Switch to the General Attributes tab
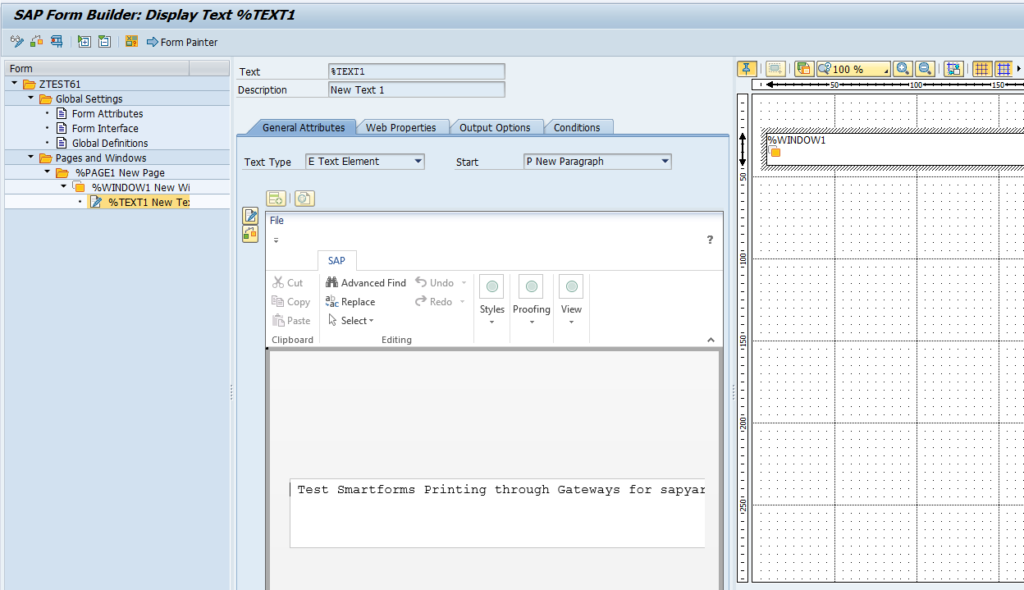 (x=303, y=128)
